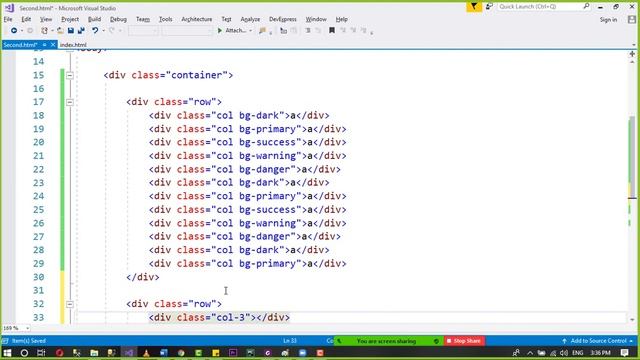This screenshot has height=360, width=640.
Task: Click the Navigate Forward arrow icon
Action: (x=30, y=31)
